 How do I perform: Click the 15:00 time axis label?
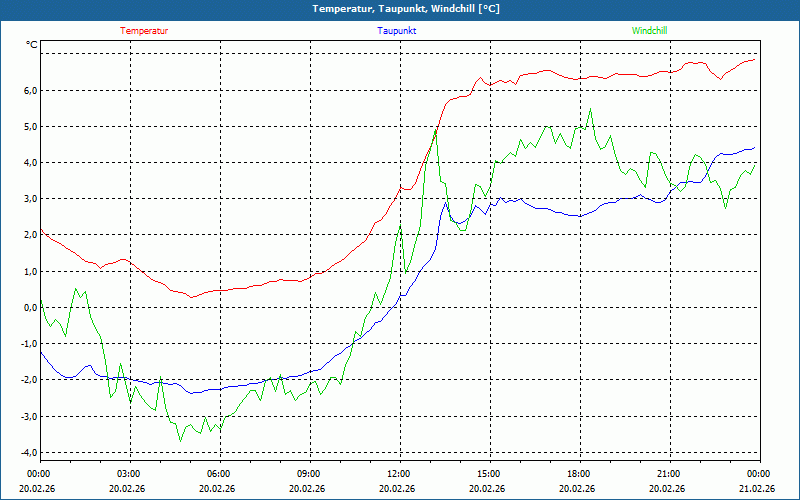490,474
